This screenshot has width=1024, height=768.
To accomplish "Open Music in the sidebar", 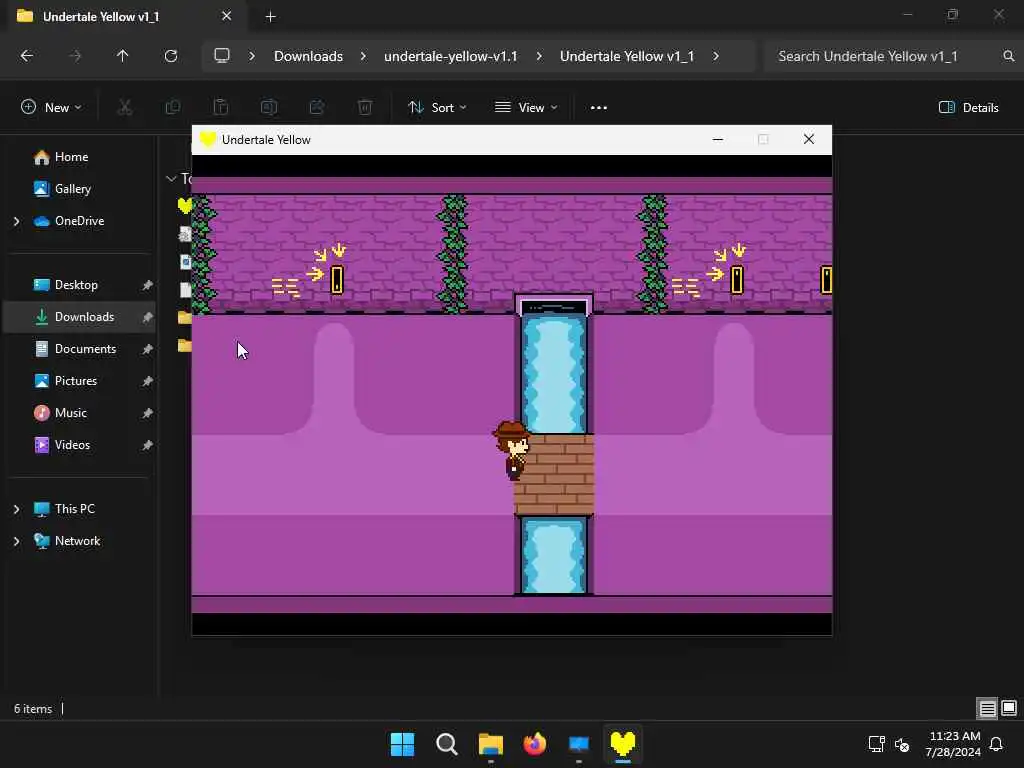I will click(71, 413).
